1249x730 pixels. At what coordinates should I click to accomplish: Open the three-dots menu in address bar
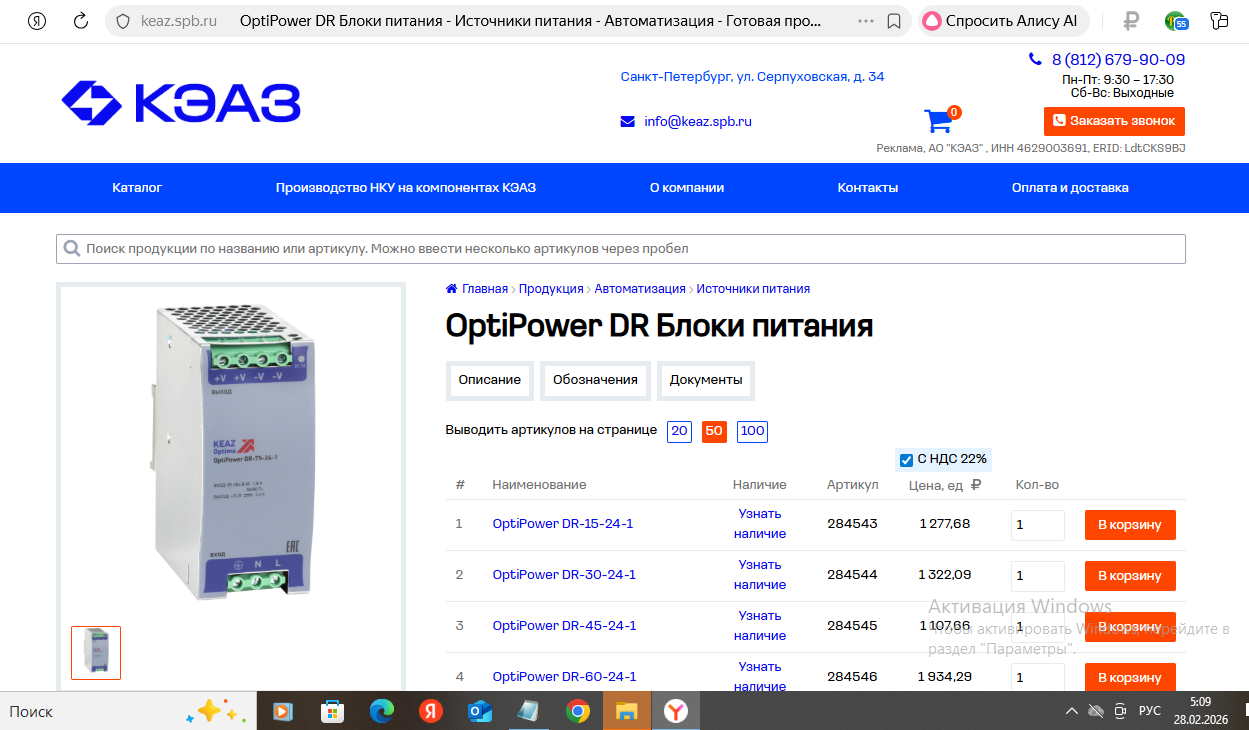coord(866,21)
